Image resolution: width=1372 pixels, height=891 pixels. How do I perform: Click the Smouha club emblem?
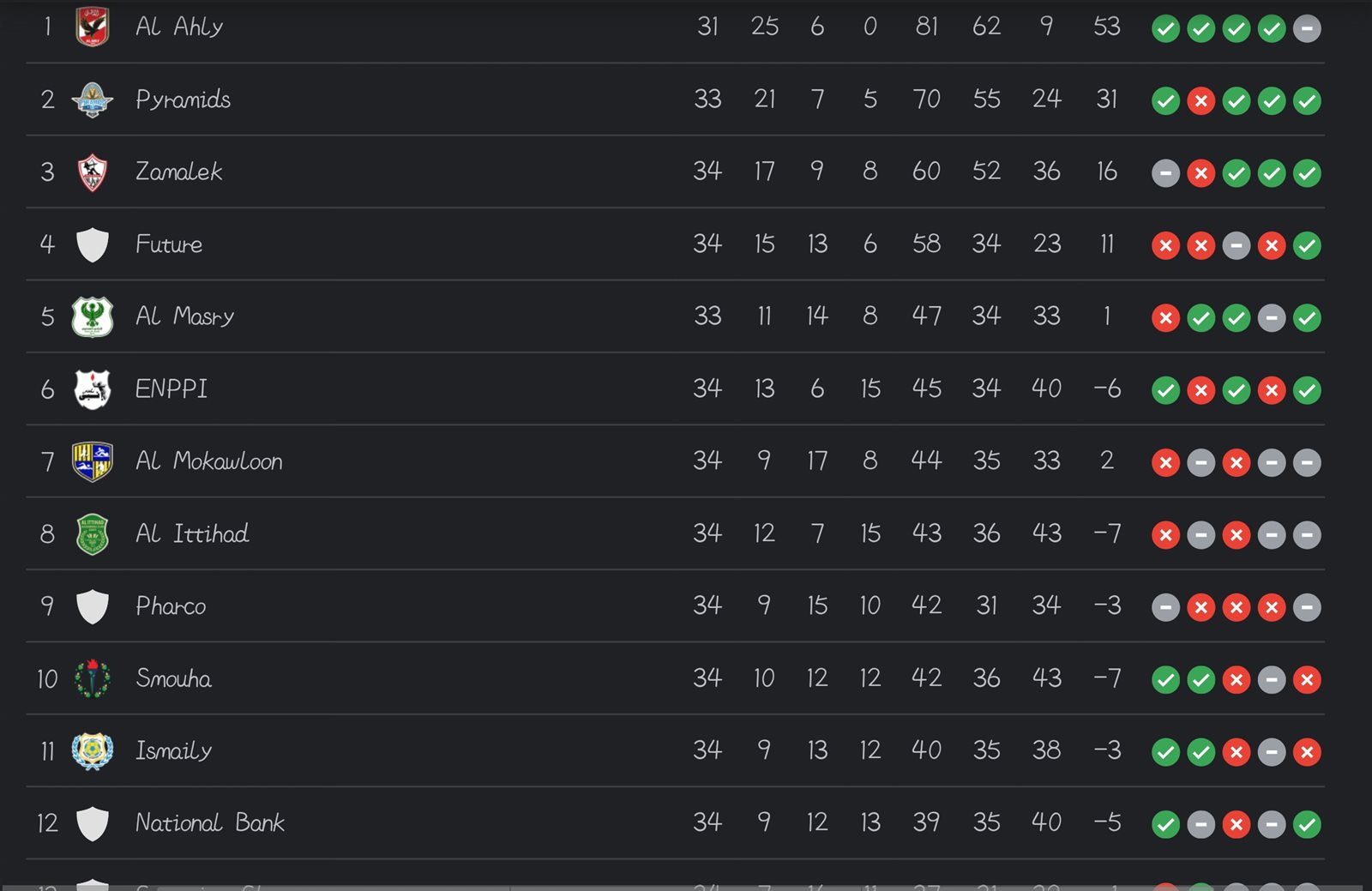[x=92, y=679]
